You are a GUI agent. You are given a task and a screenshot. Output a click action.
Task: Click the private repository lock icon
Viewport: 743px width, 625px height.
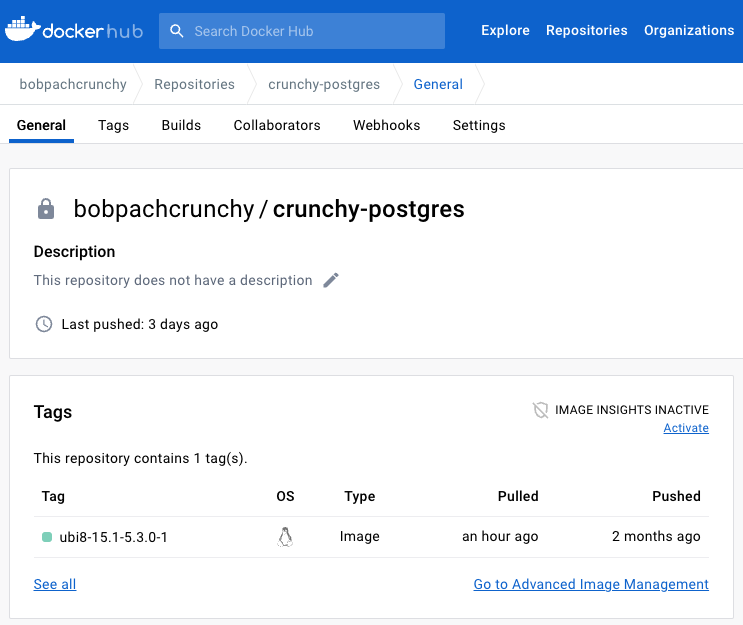click(45, 209)
